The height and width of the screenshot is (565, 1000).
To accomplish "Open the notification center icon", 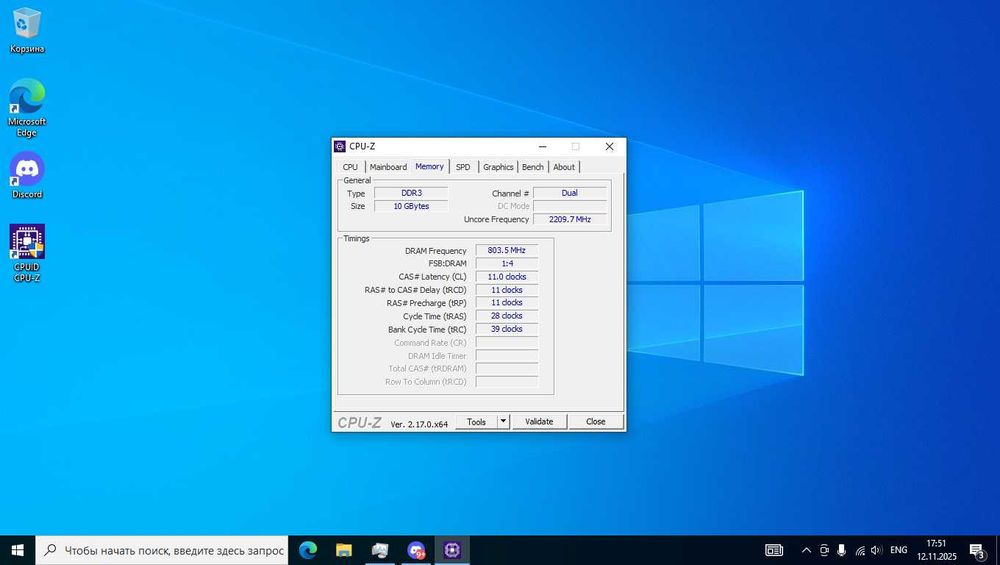I will click(978, 550).
